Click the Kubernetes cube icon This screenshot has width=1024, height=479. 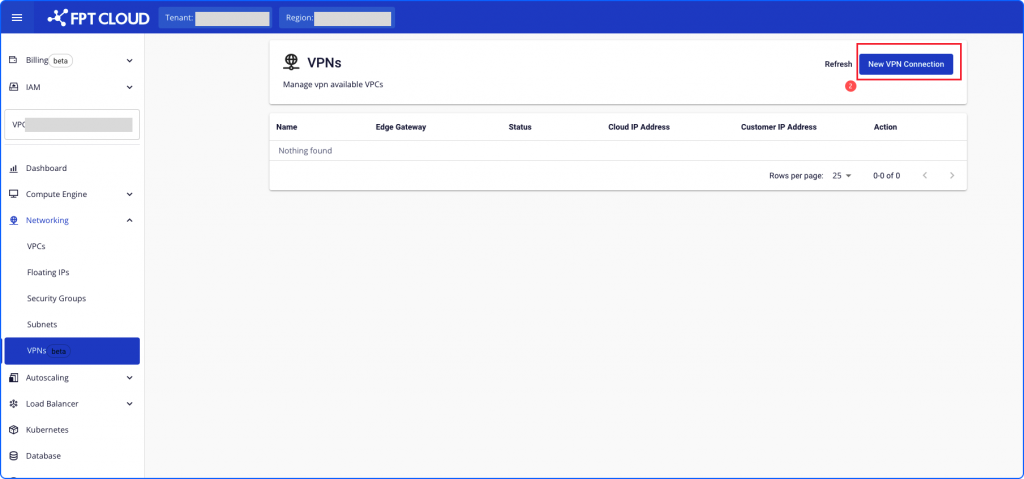(x=13, y=430)
